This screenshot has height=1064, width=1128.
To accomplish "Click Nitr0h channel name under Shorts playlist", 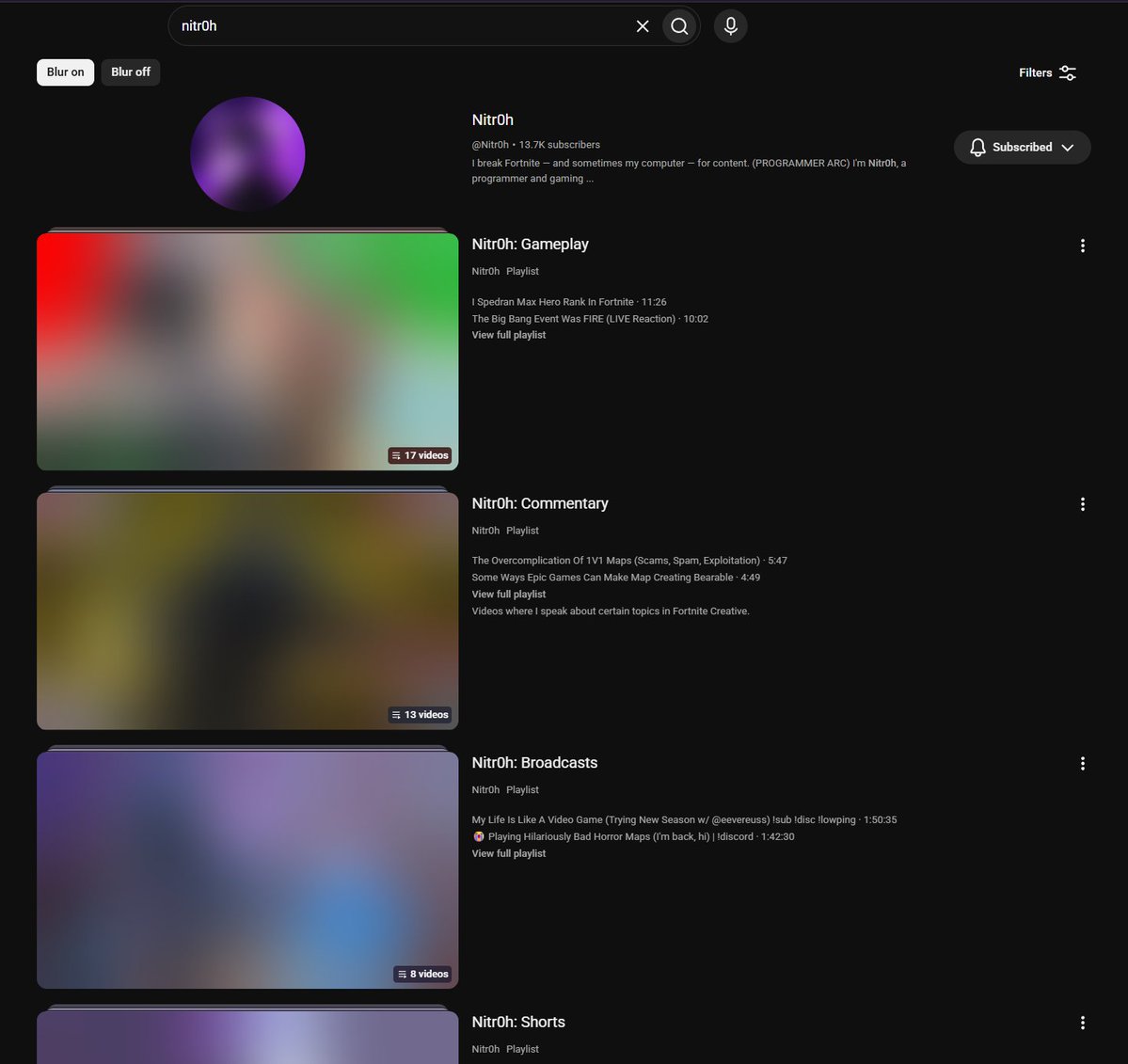I will coord(485,1049).
